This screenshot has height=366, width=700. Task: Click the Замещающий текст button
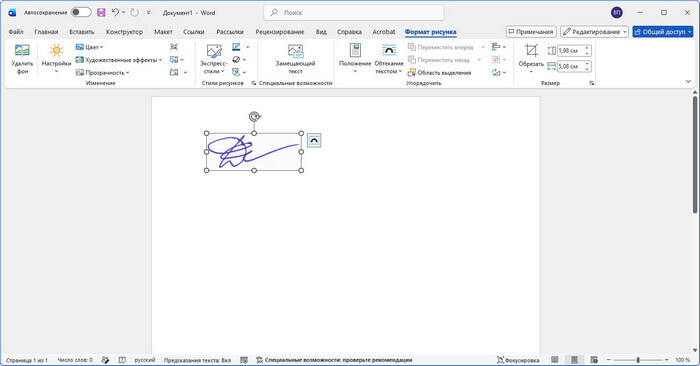click(295, 59)
